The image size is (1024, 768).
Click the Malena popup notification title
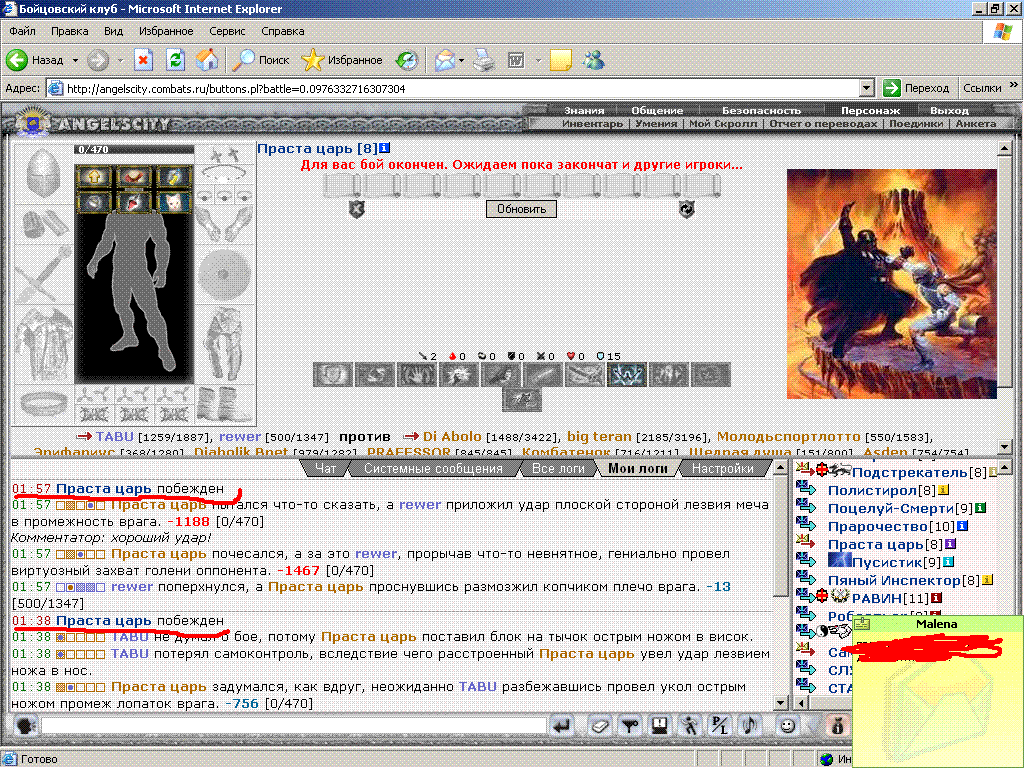point(936,624)
